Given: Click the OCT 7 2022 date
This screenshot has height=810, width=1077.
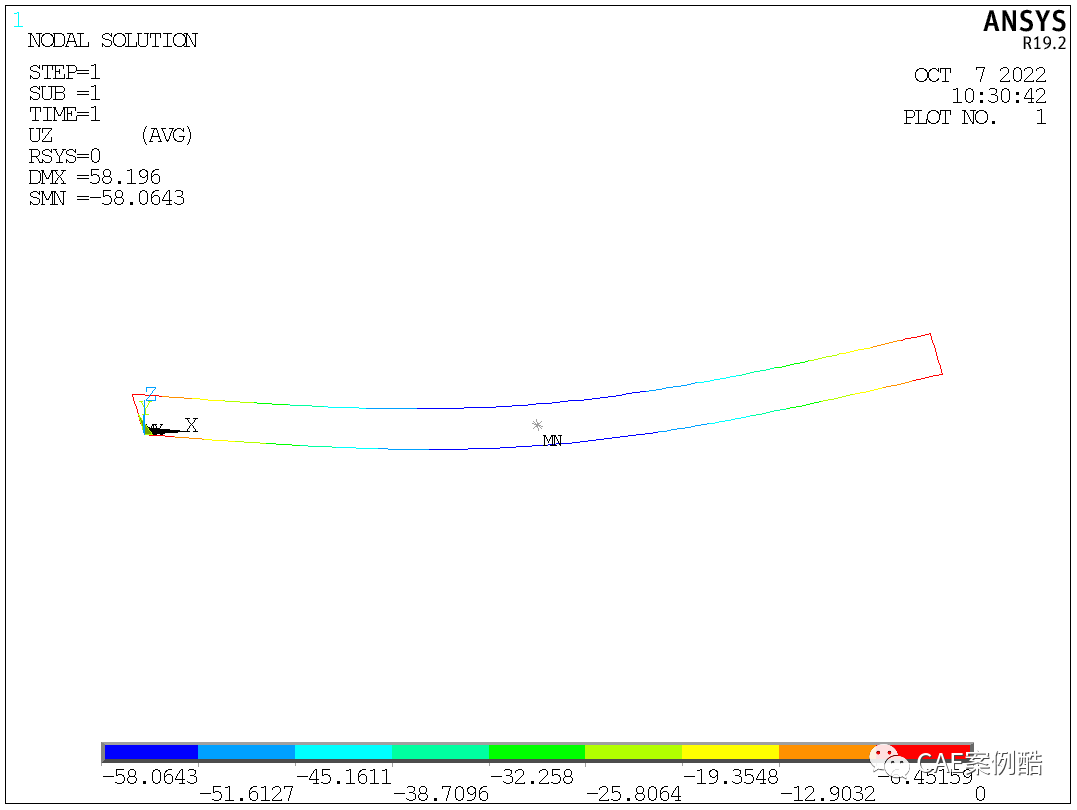Looking at the screenshot, I should coord(979,75).
